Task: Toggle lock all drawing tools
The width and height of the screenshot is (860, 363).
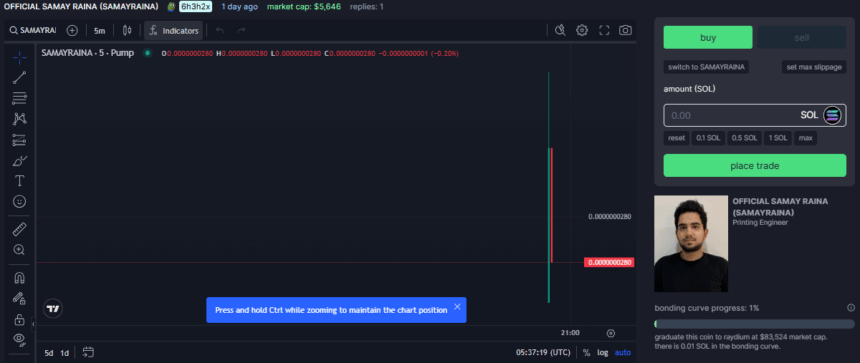Action: tap(19, 320)
